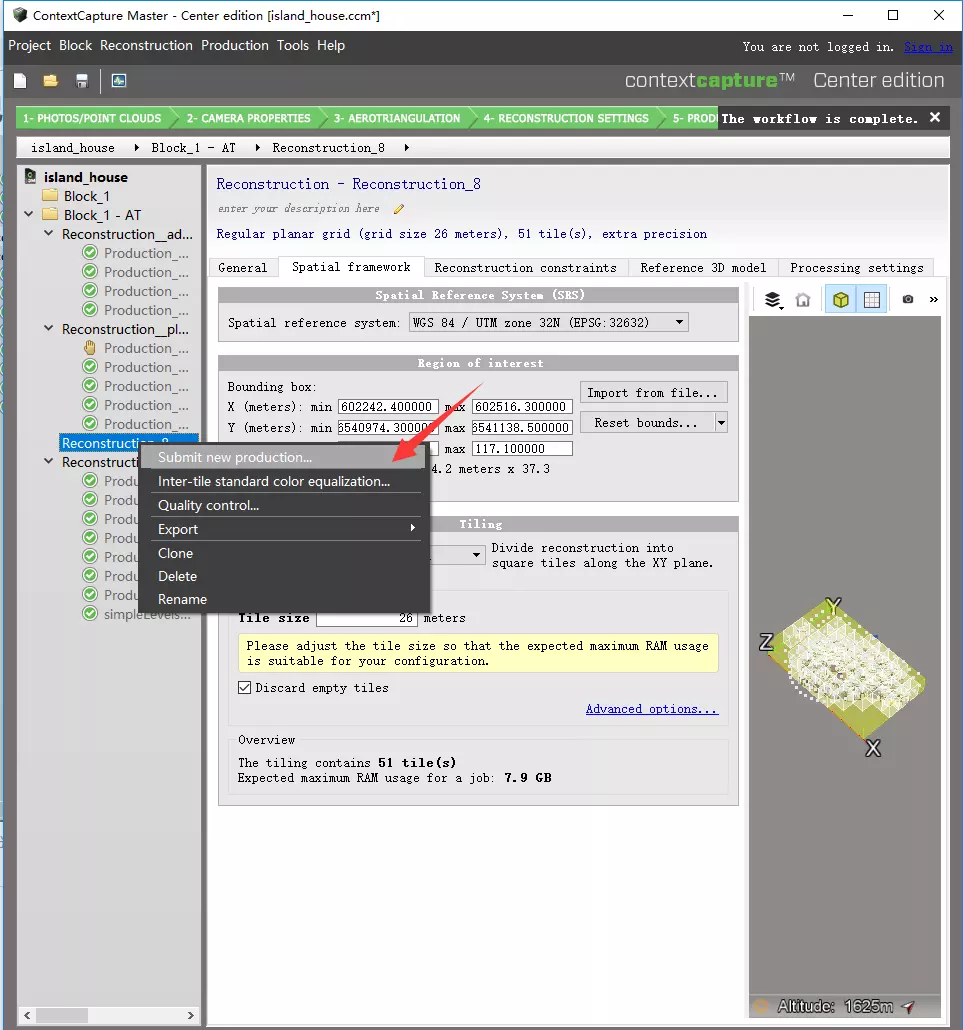Open the job queue monitor icon
The image size is (963, 1030).
(x=119, y=81)
